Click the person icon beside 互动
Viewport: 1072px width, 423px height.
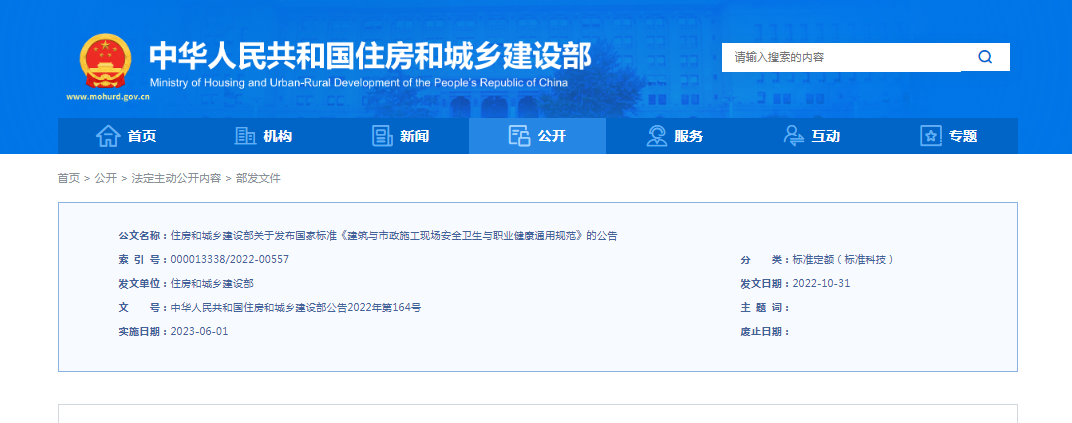pyautogui.click(x=794, y=136)
